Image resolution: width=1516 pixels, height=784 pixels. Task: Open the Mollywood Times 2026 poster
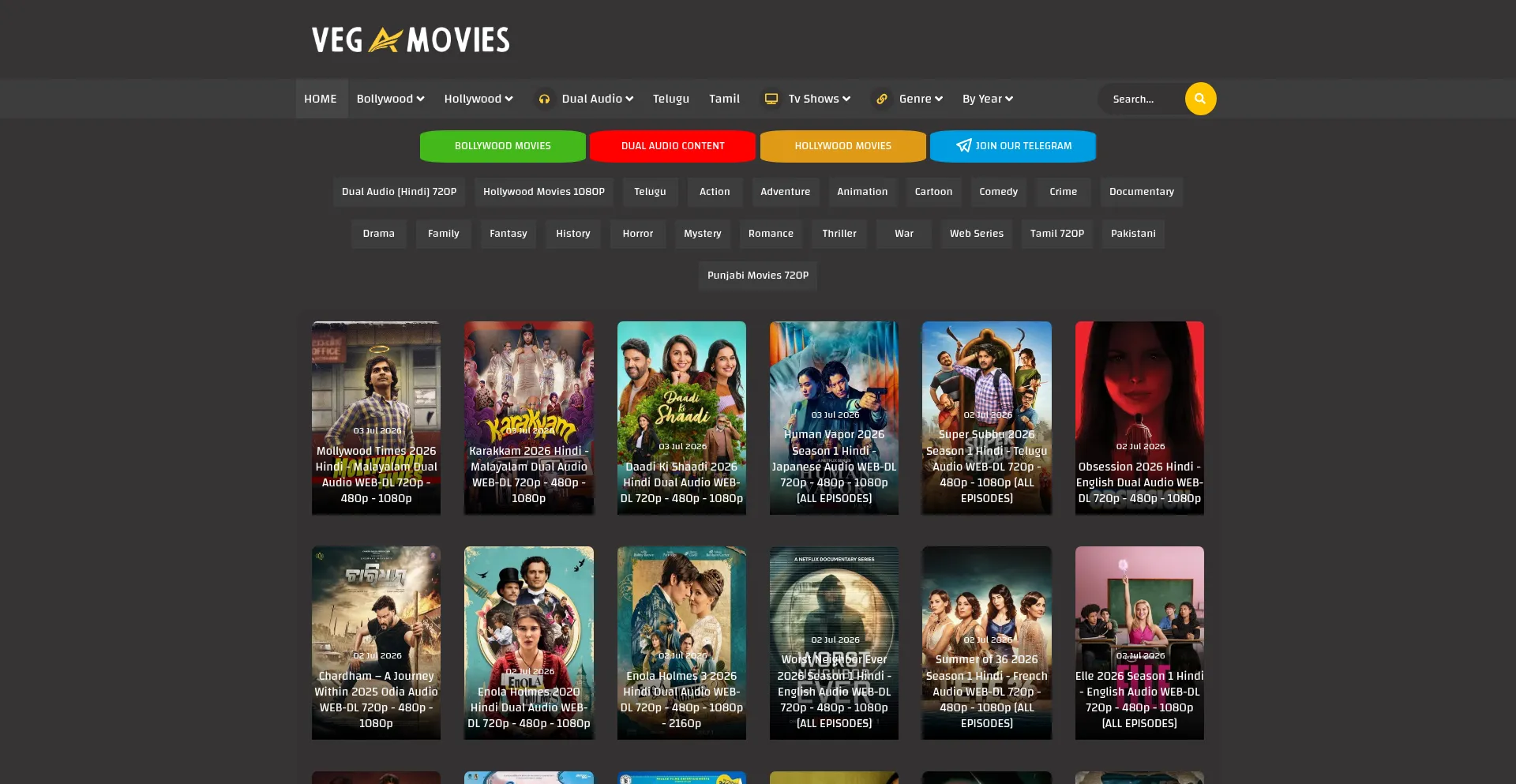(376, 418)
